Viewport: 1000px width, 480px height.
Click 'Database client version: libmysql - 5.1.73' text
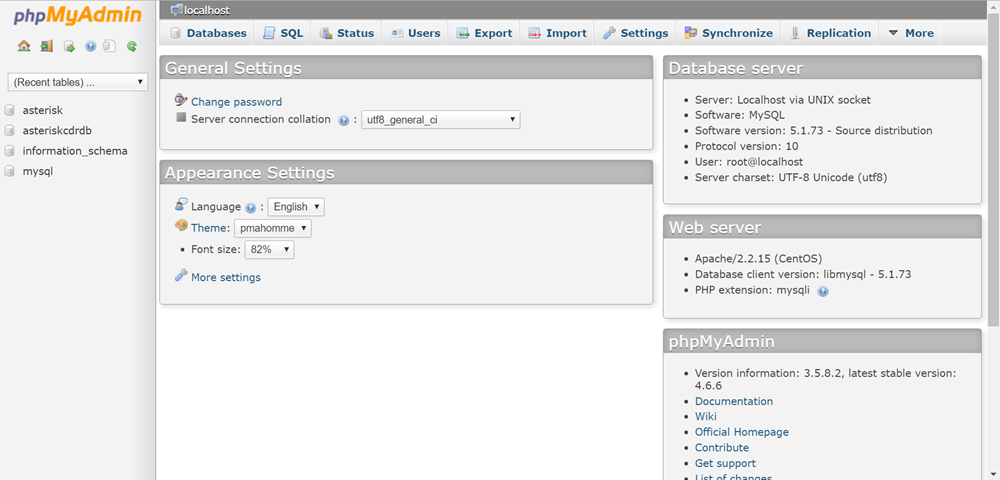pos(803,275)
